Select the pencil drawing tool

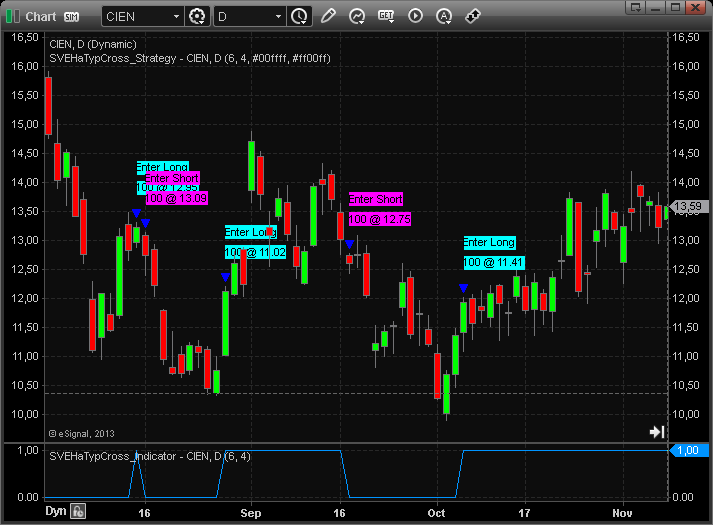(329, 16)
